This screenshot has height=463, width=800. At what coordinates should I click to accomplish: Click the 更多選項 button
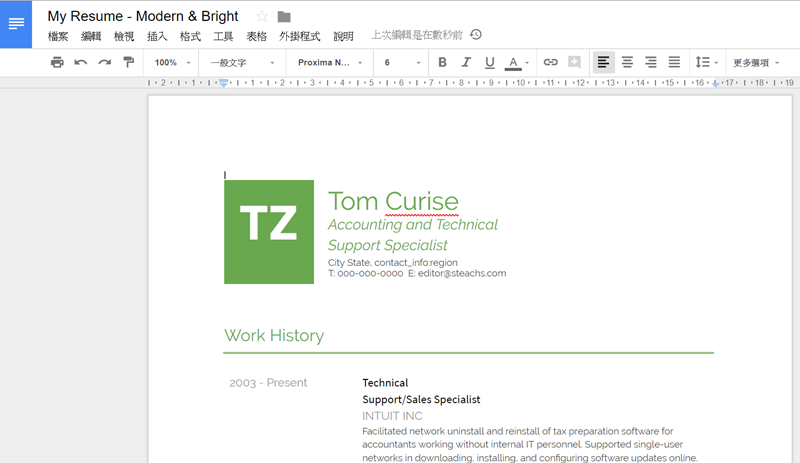click(756, 62)
